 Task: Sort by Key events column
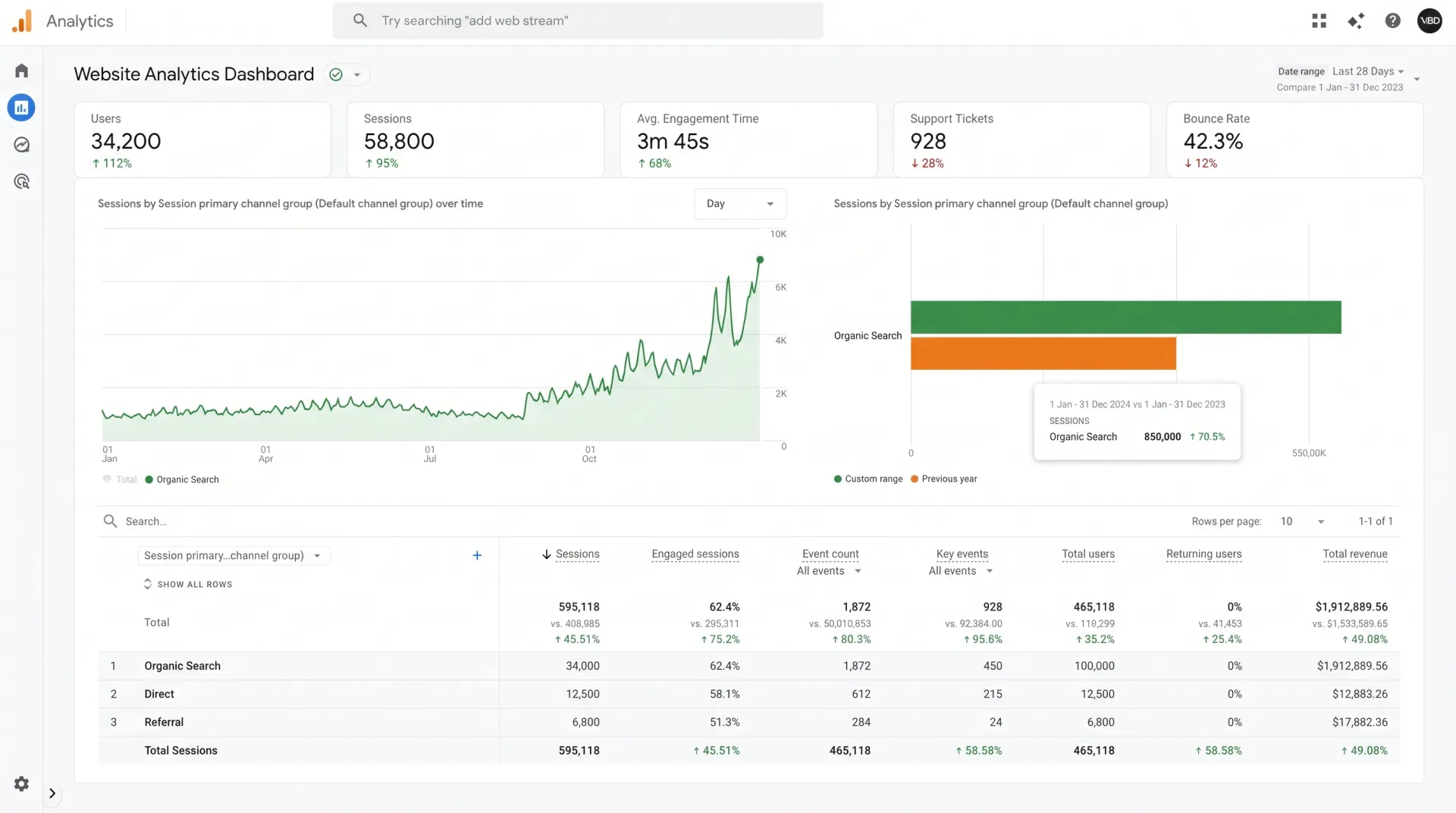[962, 554]
